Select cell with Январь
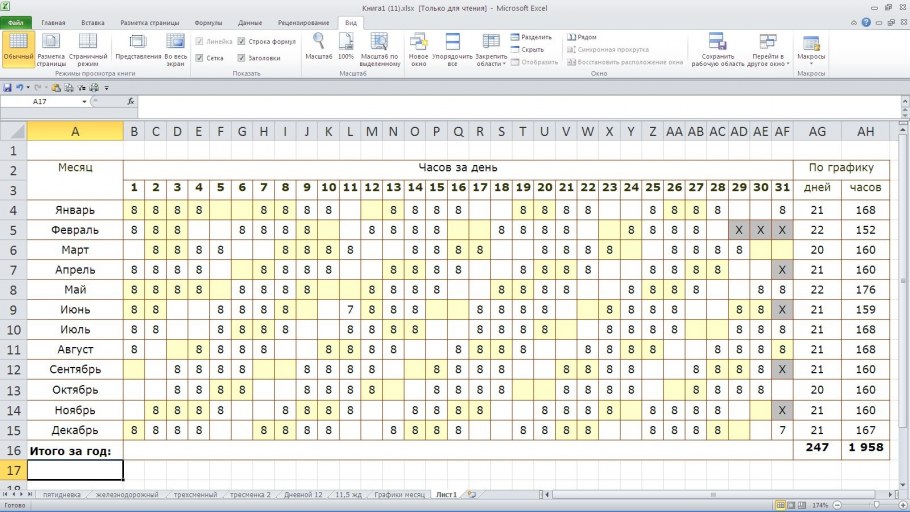 75,210
